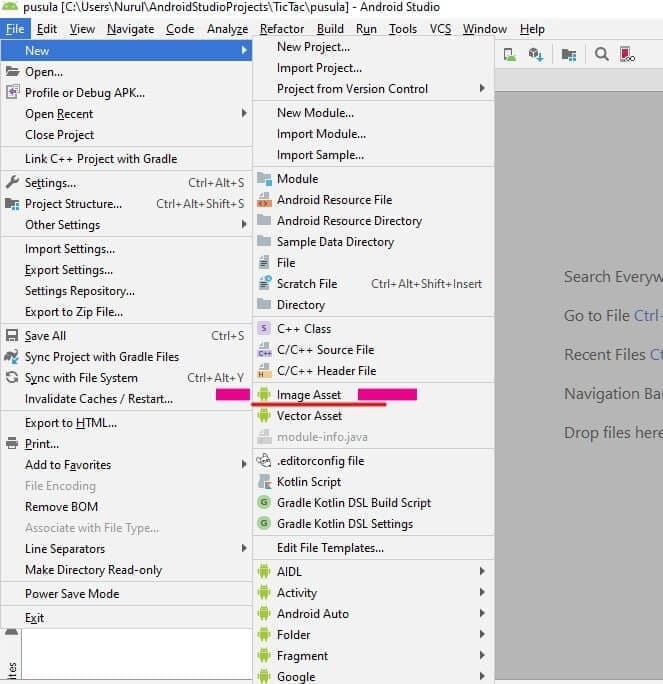Viewport: 663px width, 684px height.
Task: Expand the Activity submenu arrow
Action: [482, 592]
